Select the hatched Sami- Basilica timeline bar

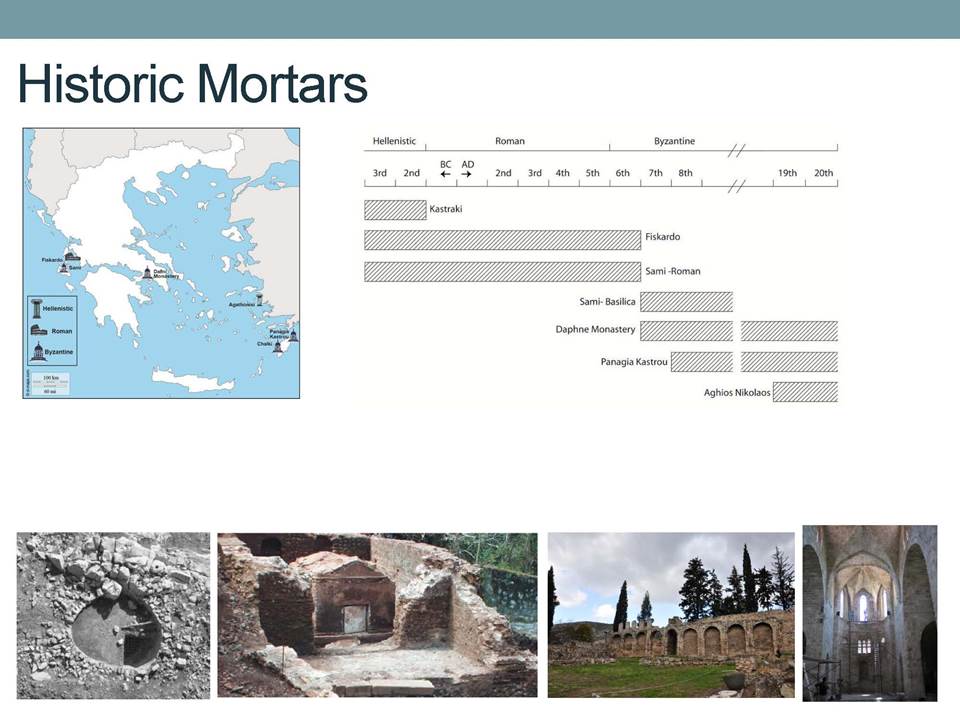[x=686, y=302]
